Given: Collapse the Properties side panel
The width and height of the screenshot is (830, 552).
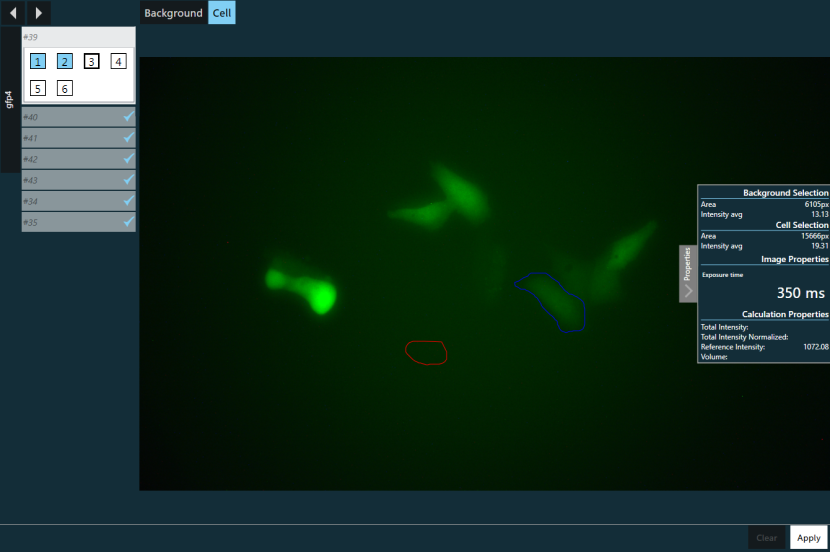Looking at the screenshot, I should click(688, 274).
